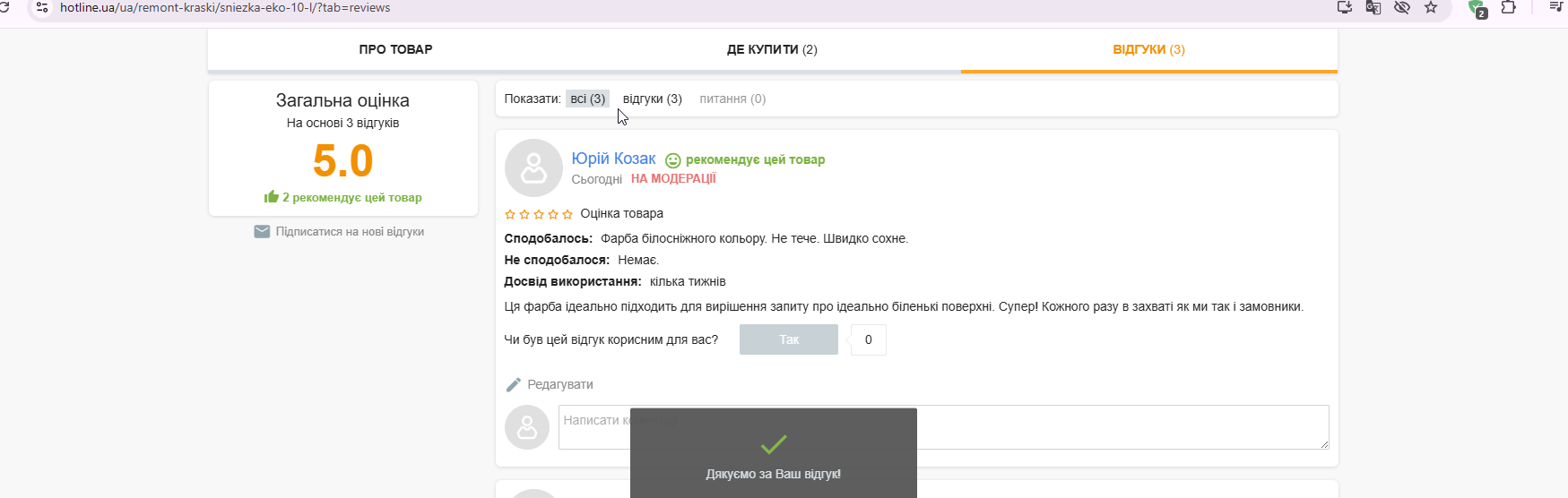1568x498 pixels.
Task: Click the browser address bar URL
Action: (x=225, y=7)
